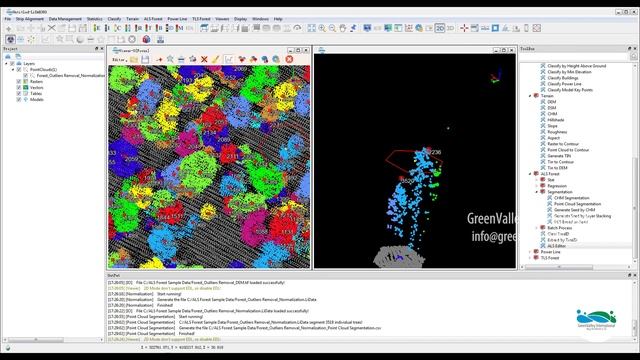Toggle the Layers checkbox in Project tree
This screenshot has width=640, height=360.
tap(12, 64)
